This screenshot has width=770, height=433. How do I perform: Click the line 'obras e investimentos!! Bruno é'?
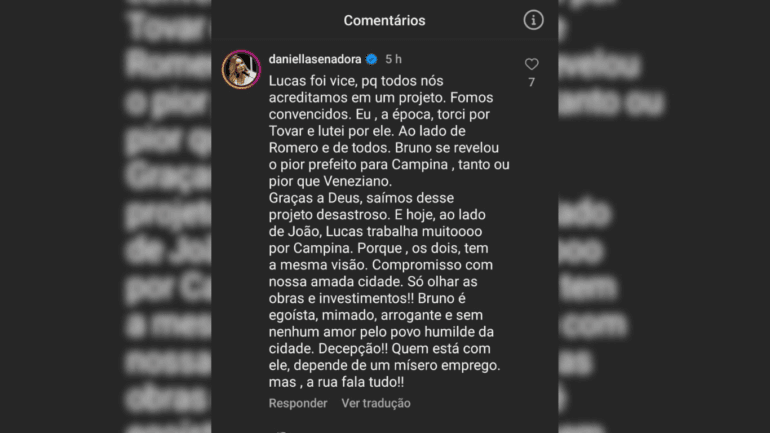(367, 298)
